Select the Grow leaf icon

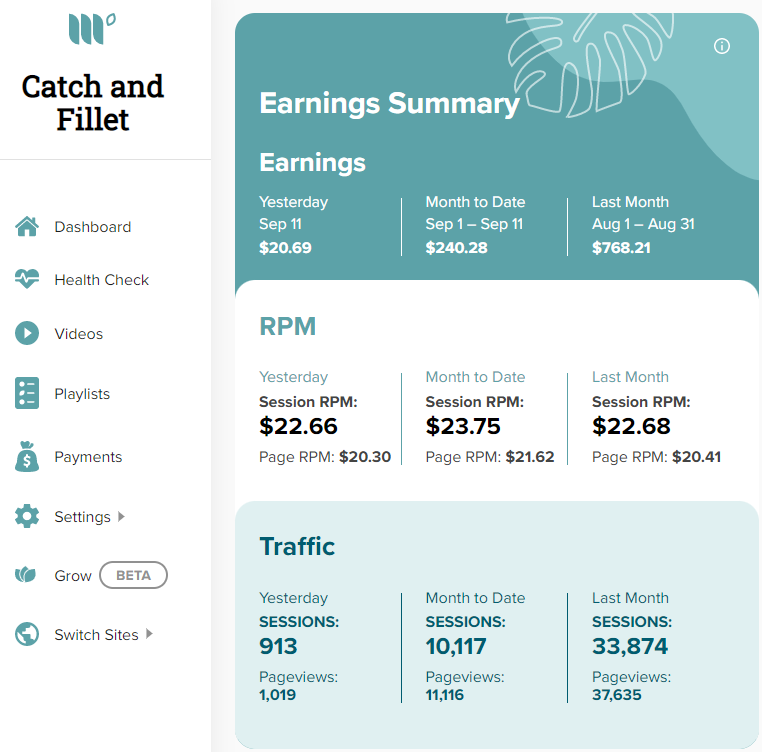(25, 575)
